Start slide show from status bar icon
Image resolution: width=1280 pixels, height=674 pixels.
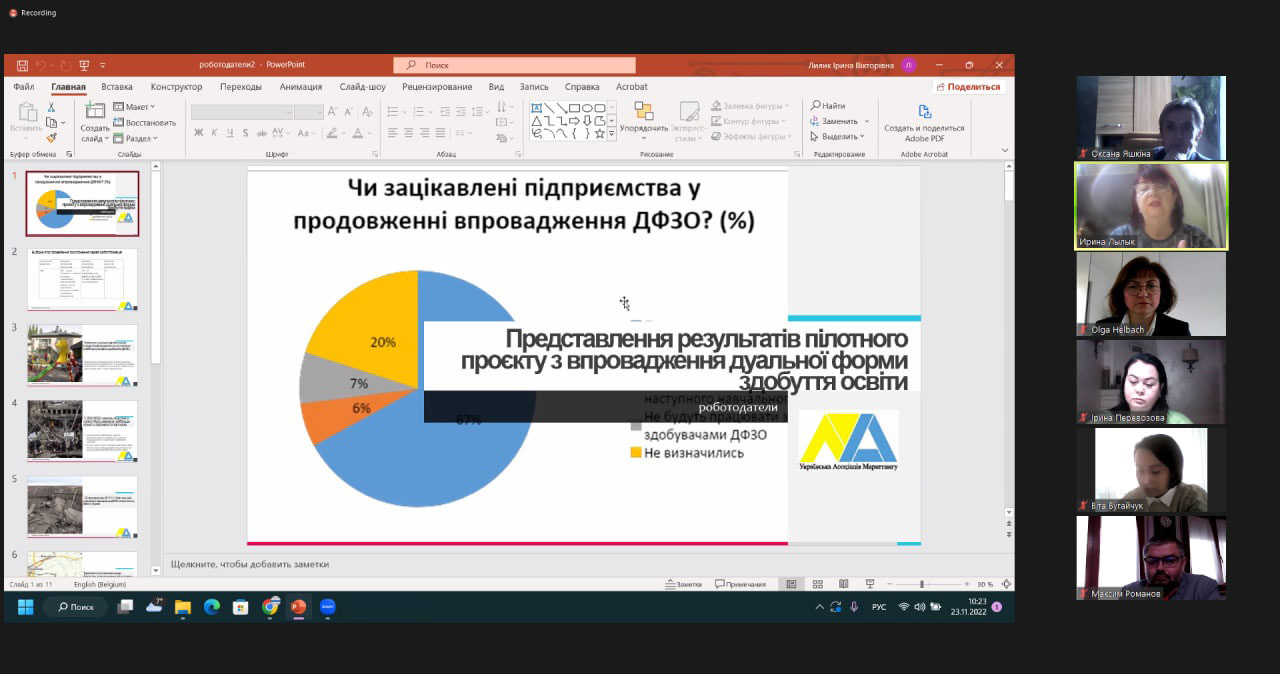tap(869, 584)
